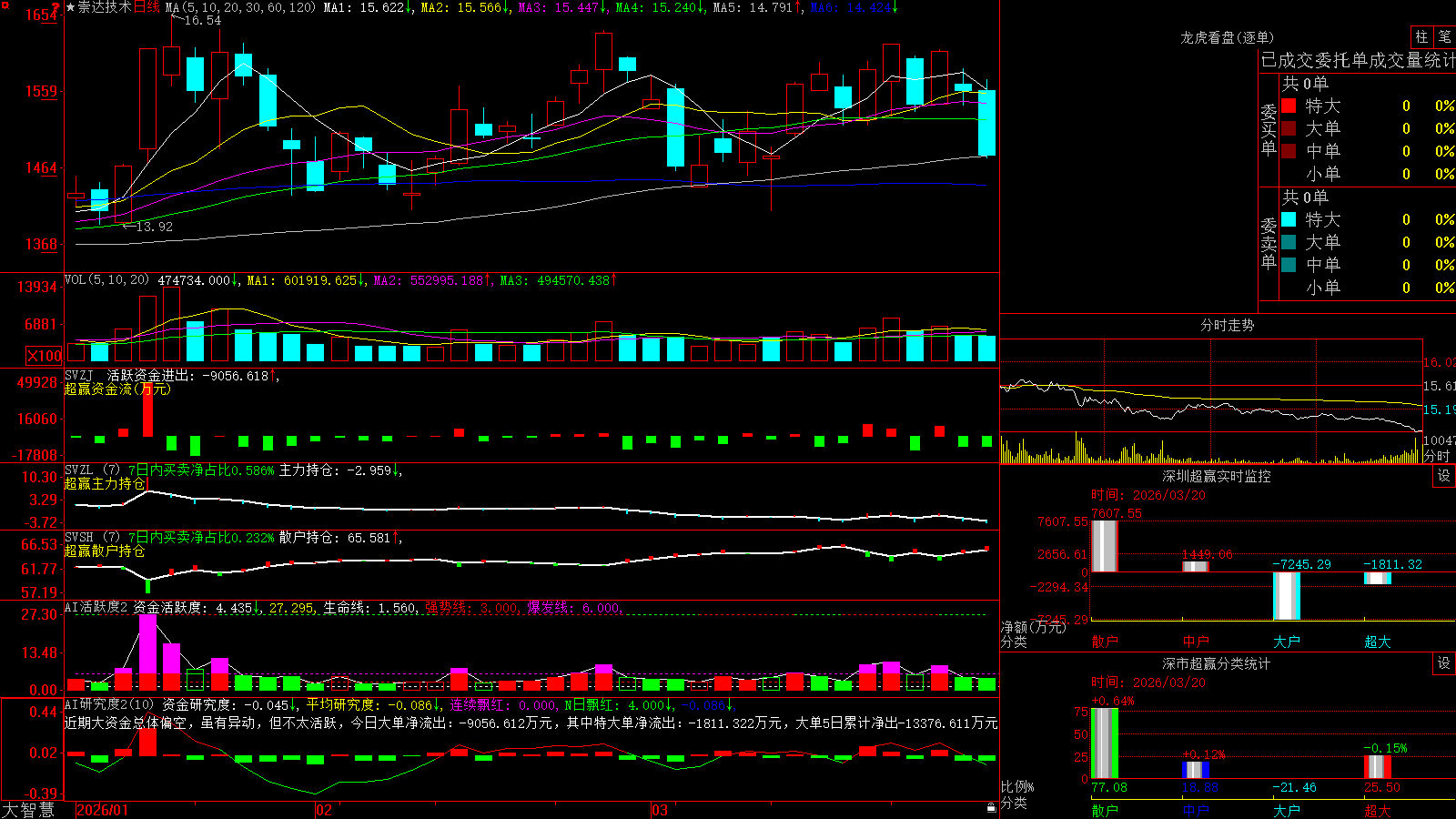Screen dimensions: 1456x819
Task: Click the 02 month marker on timeline
Action: [323, 810]
